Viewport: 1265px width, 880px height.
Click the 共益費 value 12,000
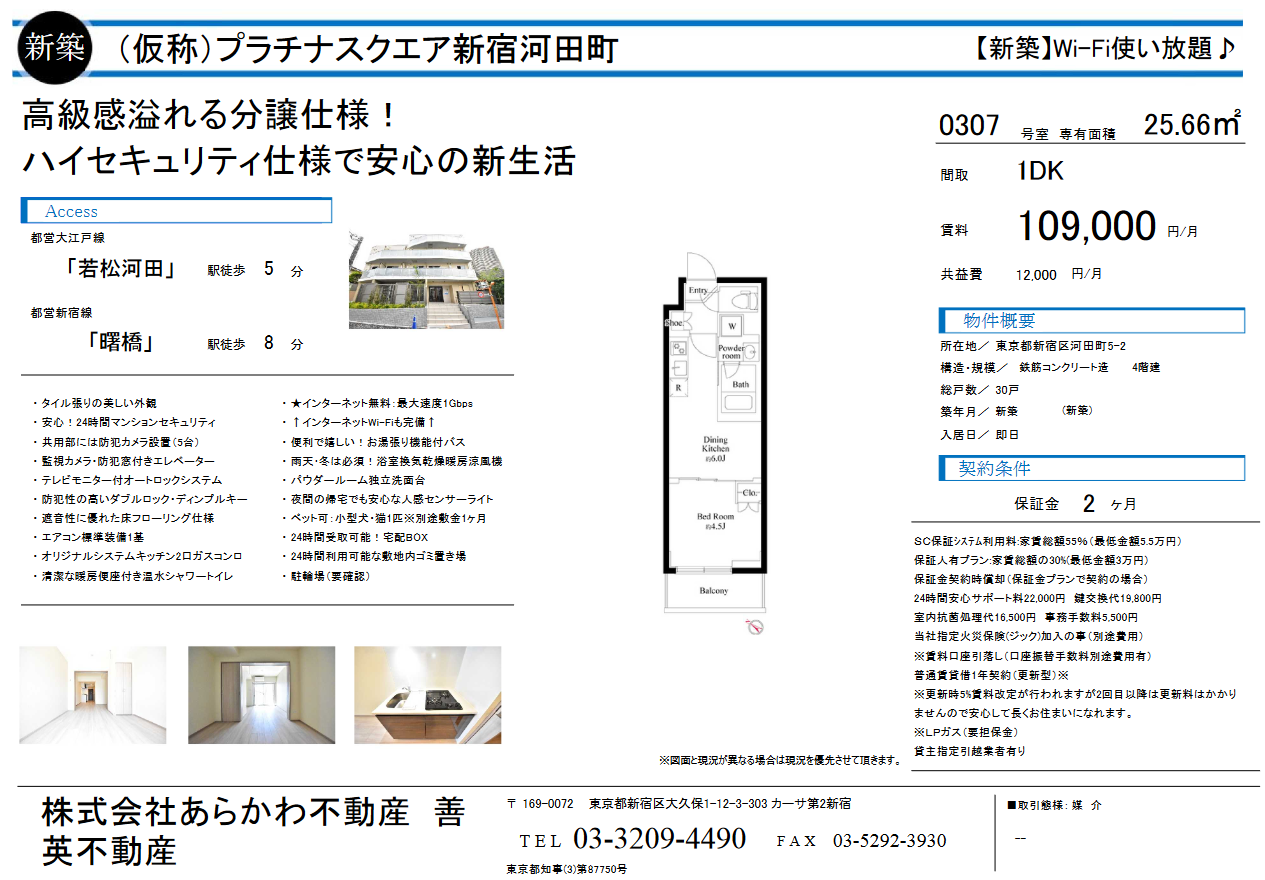click(1036, 274)
